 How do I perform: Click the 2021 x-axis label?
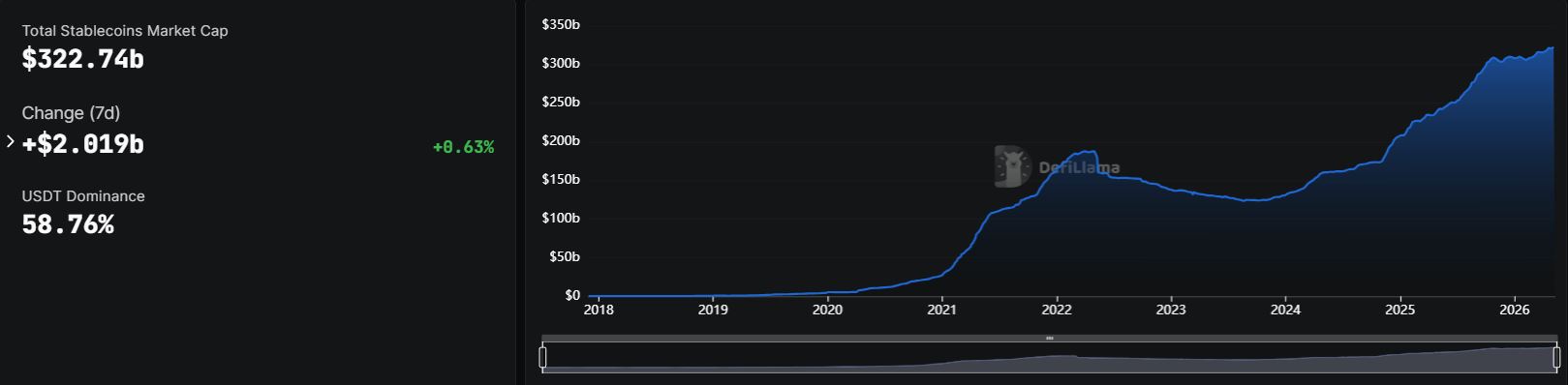[x=941, y=311]
